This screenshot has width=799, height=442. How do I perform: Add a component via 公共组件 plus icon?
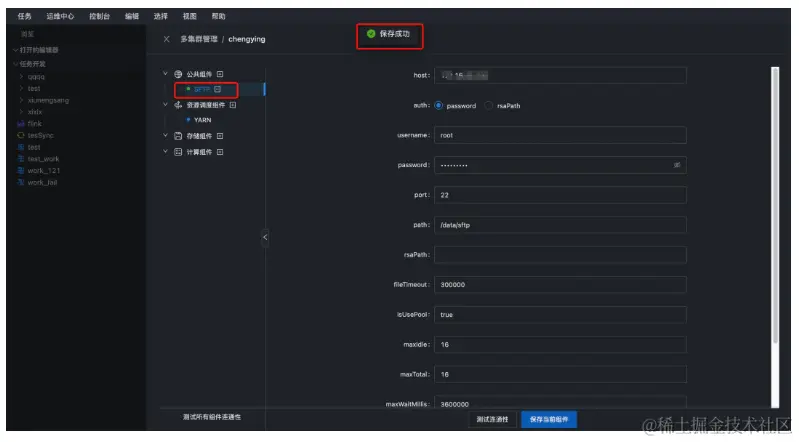[x=220, y=74]
